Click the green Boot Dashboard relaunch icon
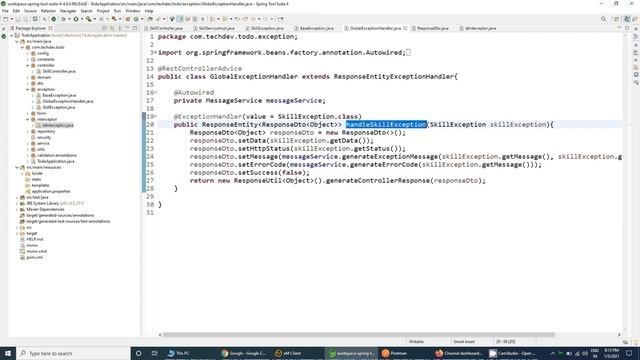640x360 pixels. click(53, 19)
